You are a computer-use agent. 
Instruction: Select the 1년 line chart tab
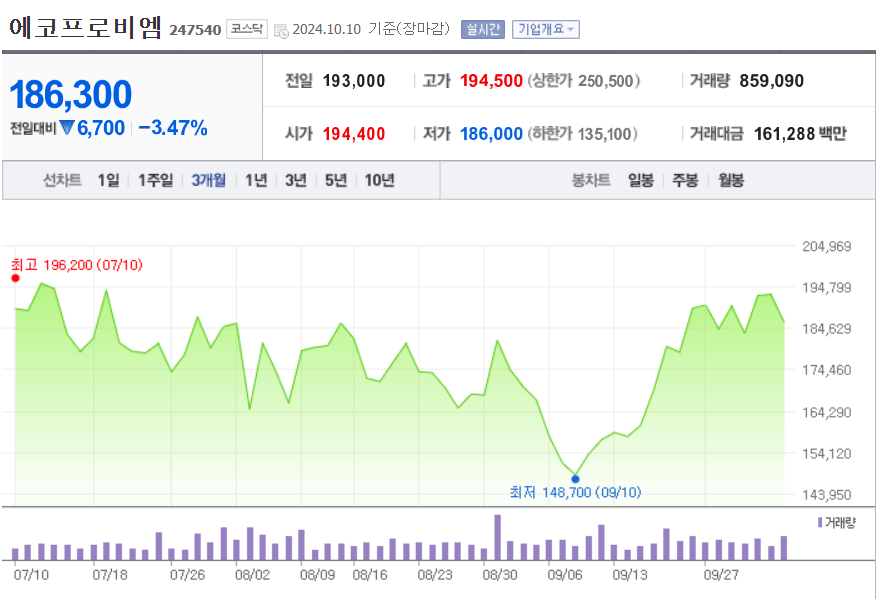pos(256,180)
